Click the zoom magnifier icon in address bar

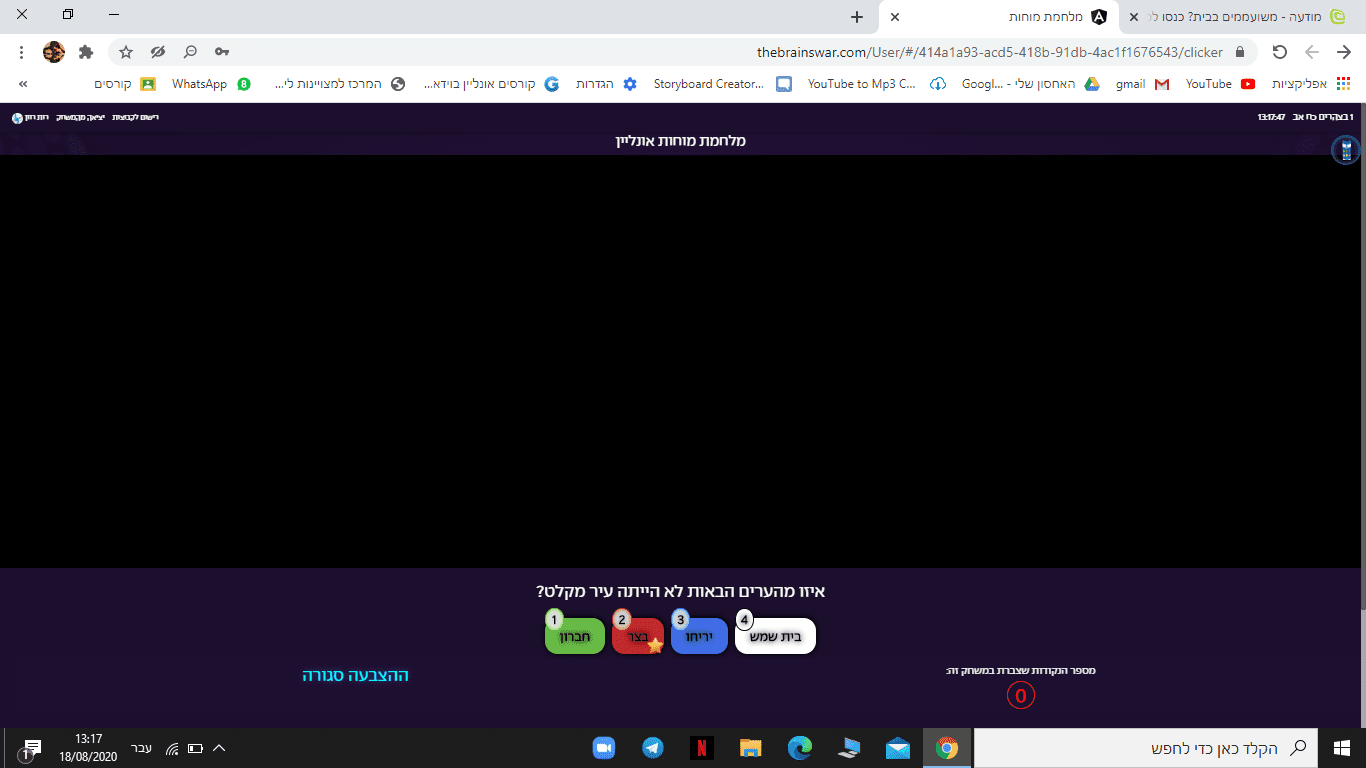pyautogui.click(x=190, y=52)
